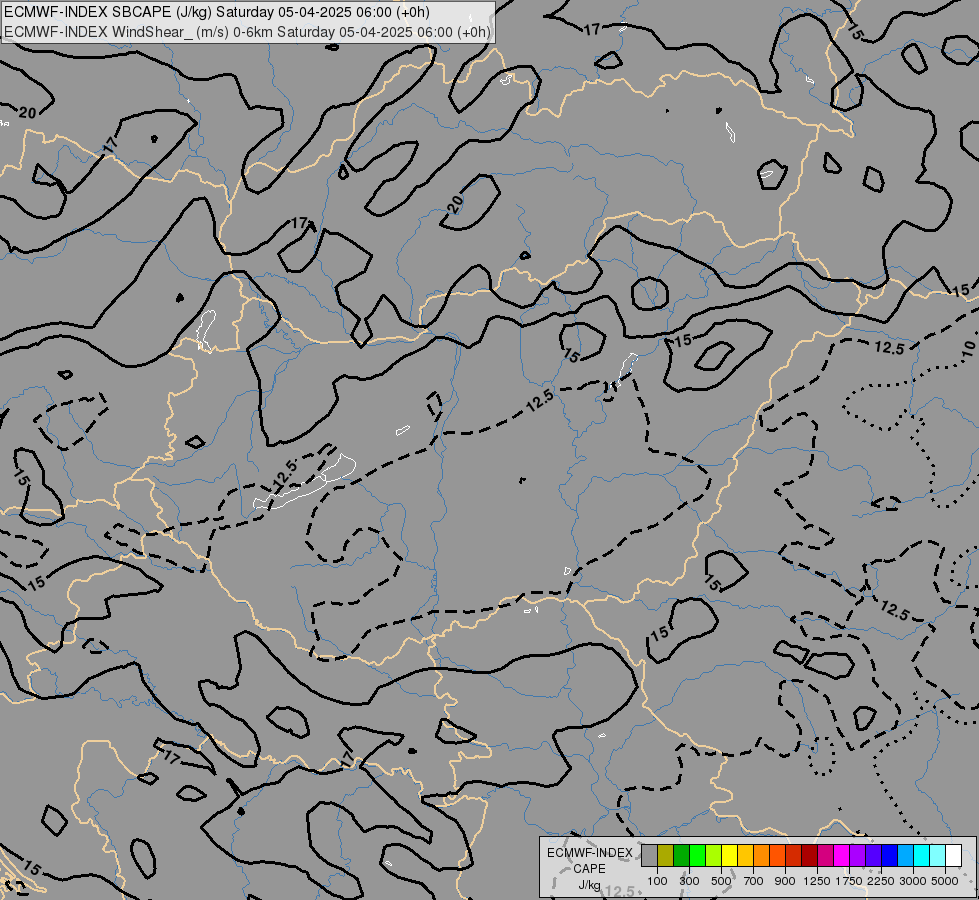This screenshot has height=900, width=979.
Task: Click the legend value 900
Action: 785,881
